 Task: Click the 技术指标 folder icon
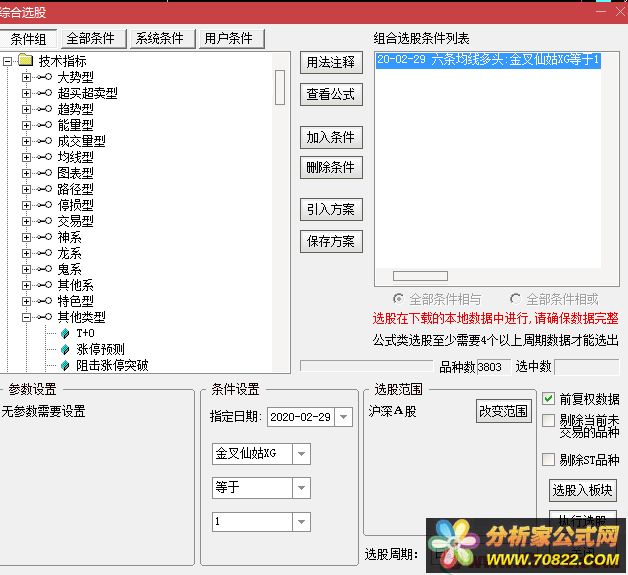(26, 61)
